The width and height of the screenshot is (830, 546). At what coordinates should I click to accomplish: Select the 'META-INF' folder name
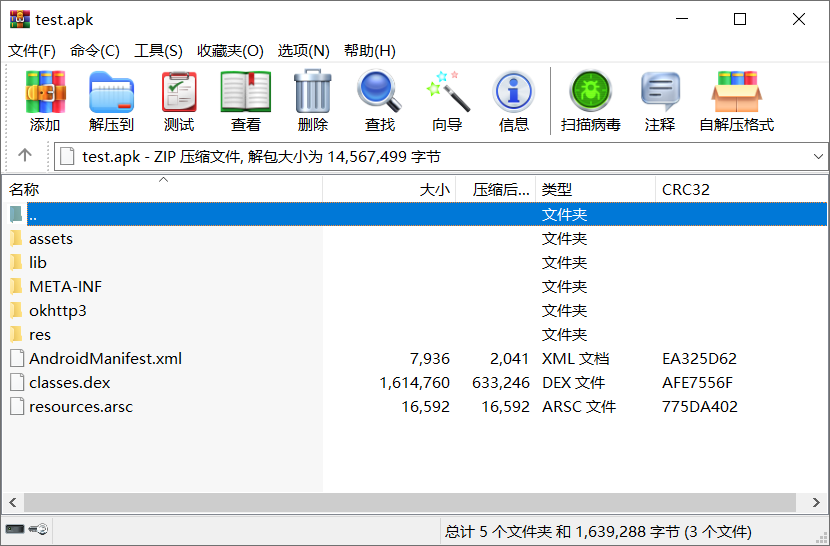click(66, 287)
